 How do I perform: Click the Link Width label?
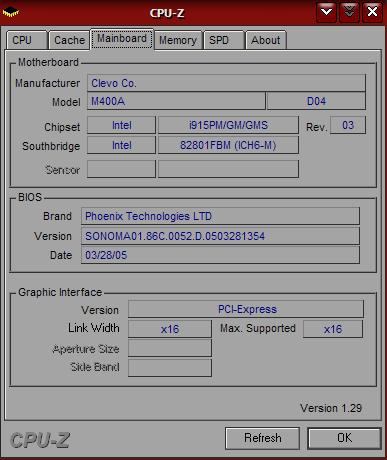94,328
